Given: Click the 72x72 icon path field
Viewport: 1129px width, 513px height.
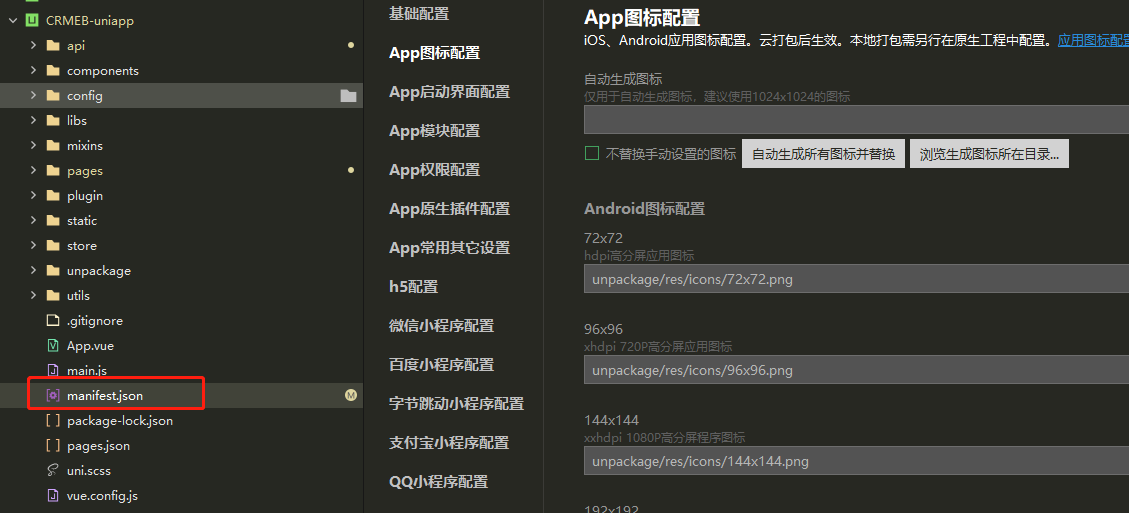Looking at the screenshot, I should point(856,279).
